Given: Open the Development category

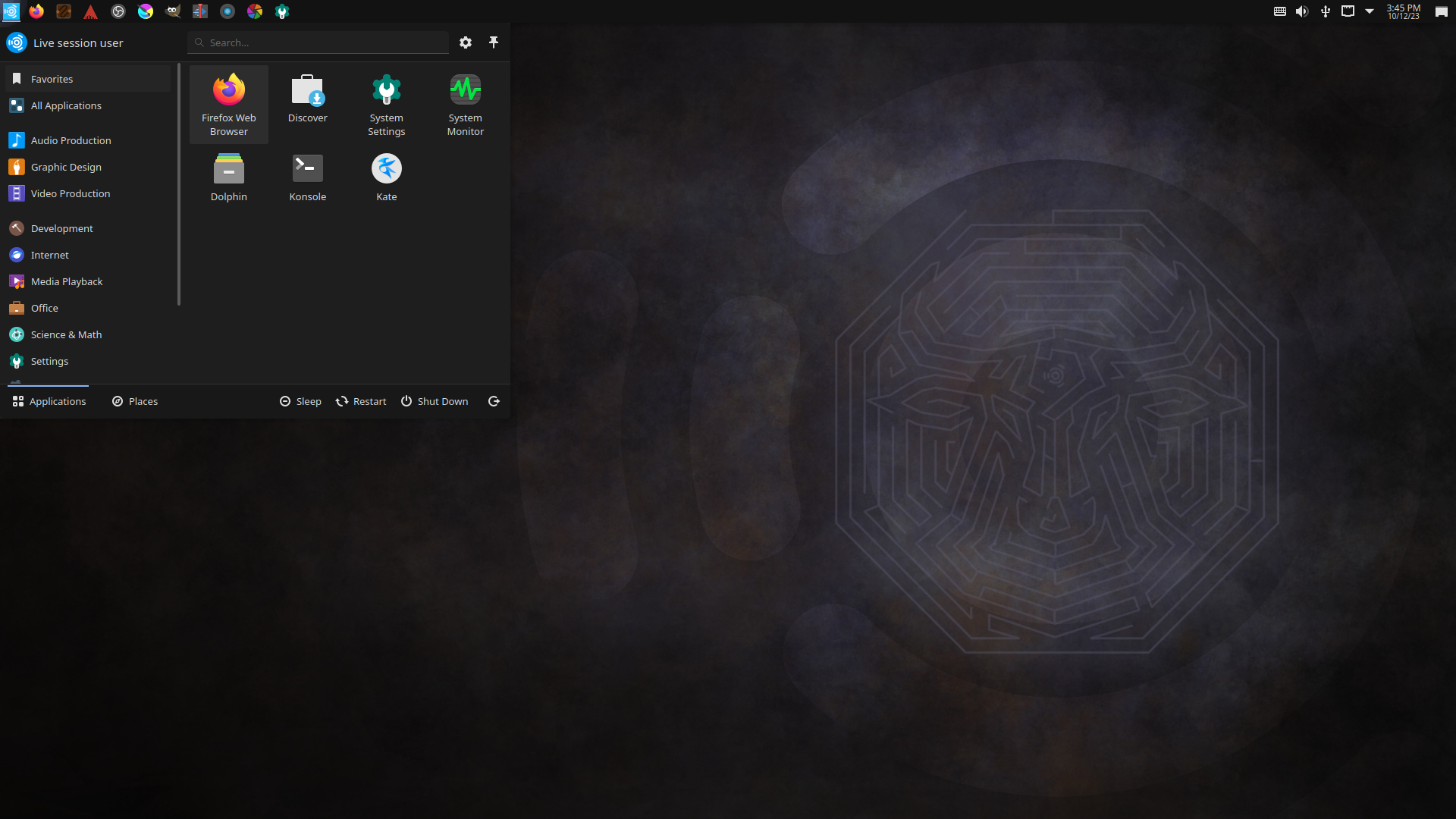Looking at the screenshot, I should point(88,228).
